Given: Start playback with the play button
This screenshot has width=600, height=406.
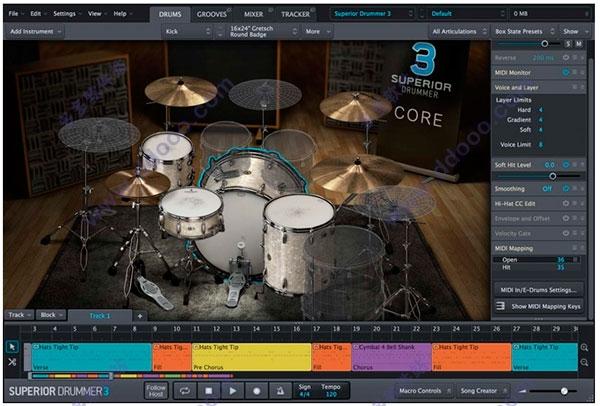Looking at the screenshot, I should (x=232, y=391).
